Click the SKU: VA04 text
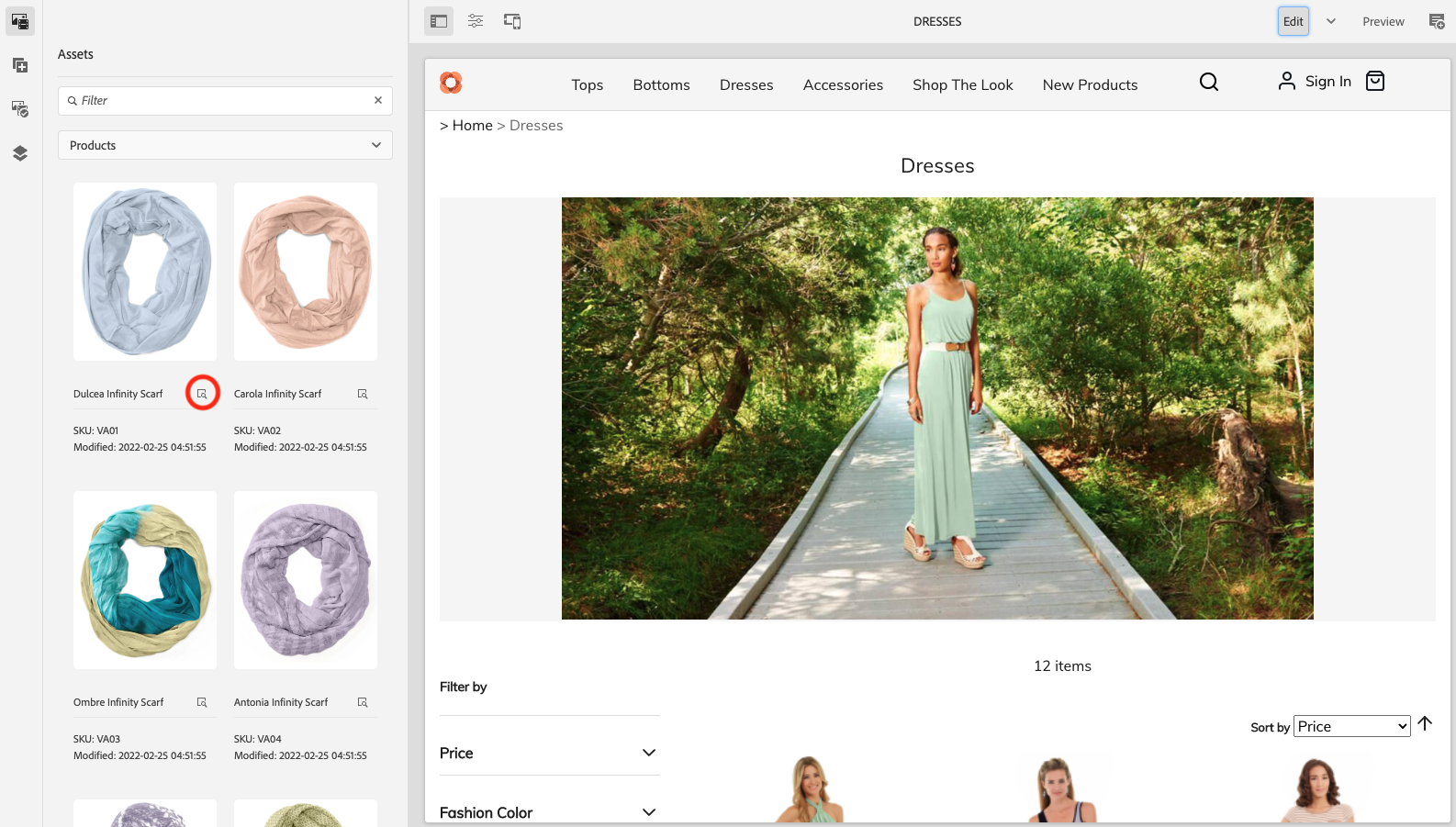Image resolution: width=1456 pixels, height=827 pixels. 257,739
